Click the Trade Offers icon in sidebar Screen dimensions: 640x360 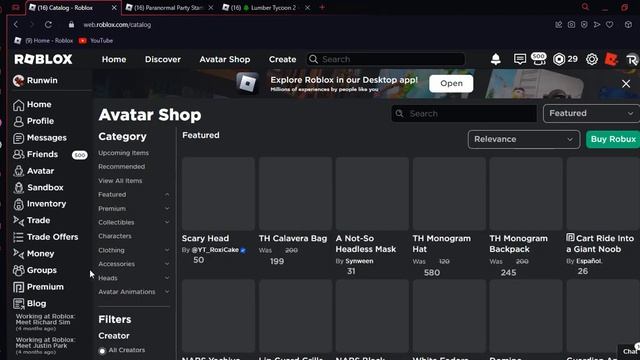(18, 237)
